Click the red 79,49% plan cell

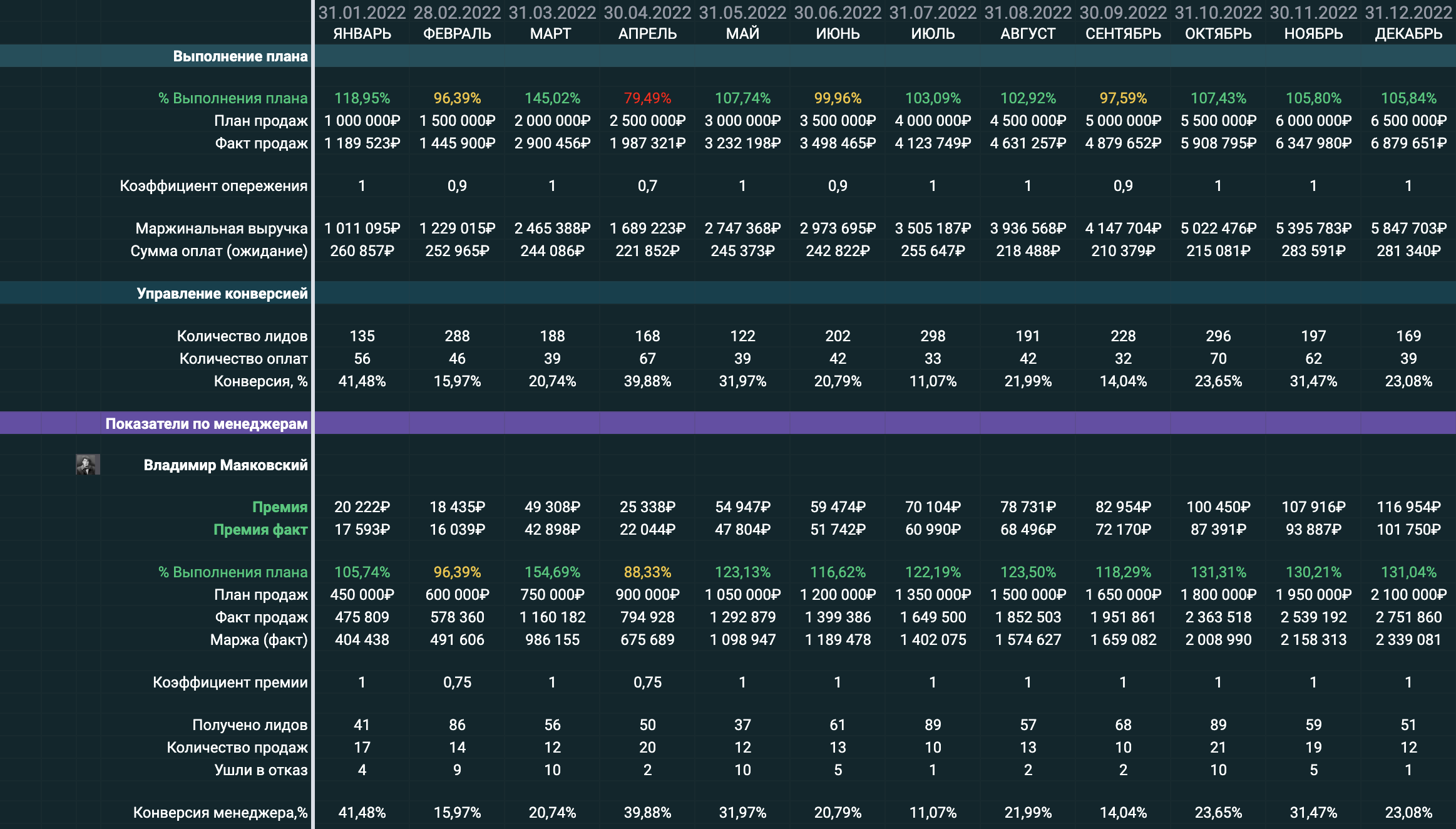[x=647, y=98]
